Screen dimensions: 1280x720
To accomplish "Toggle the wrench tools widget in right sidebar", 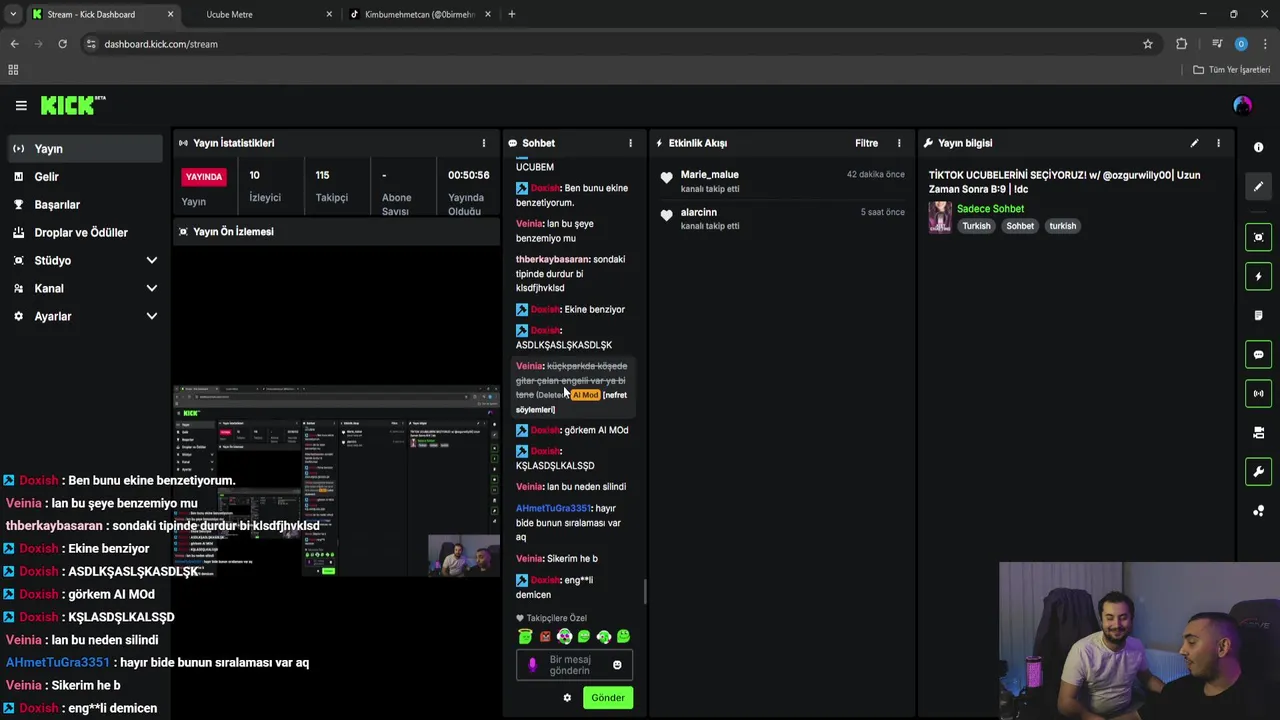I will [x=1258, y=471].
